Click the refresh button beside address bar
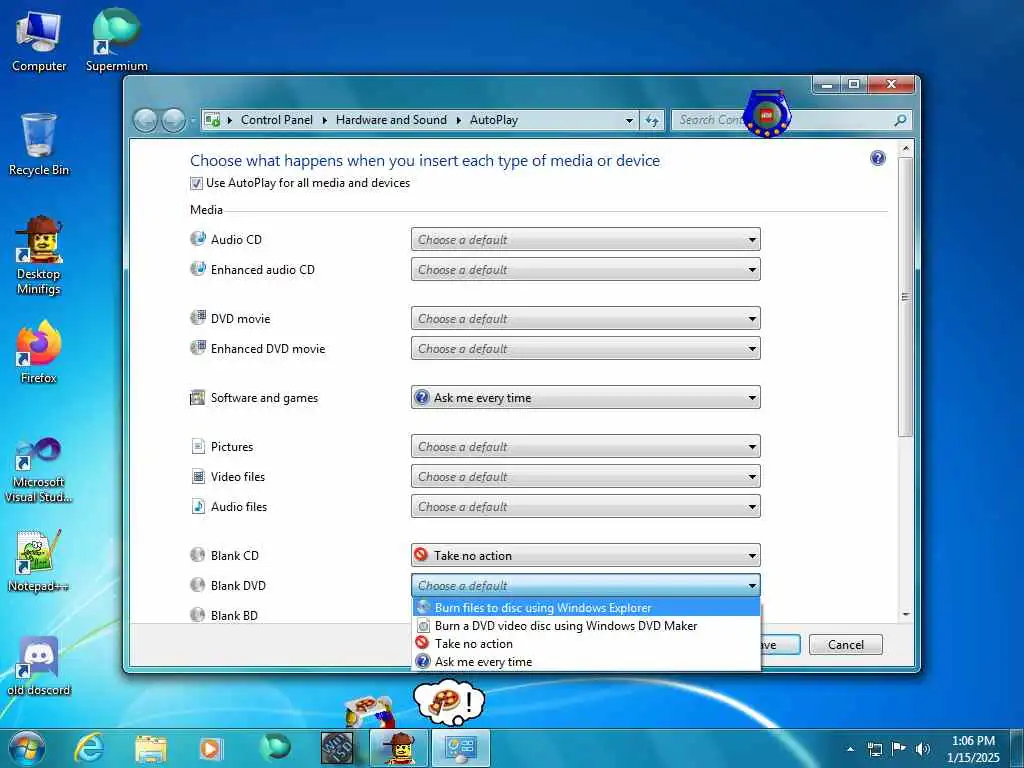This screenshot has width=1024, height=768. coord(652,120)
